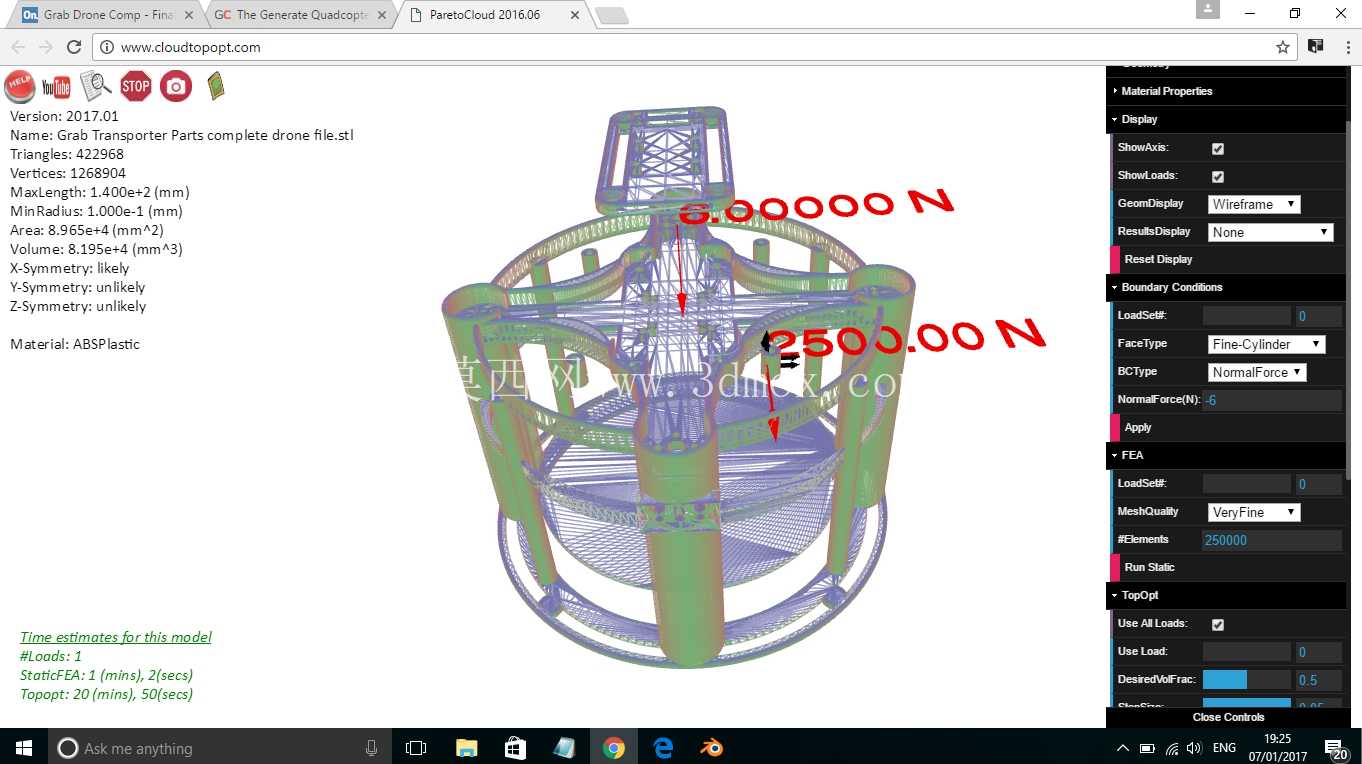The height and width of the screenshot is (764, 1362).
Task: Open Task View on the taskbar
Action: 416,747
